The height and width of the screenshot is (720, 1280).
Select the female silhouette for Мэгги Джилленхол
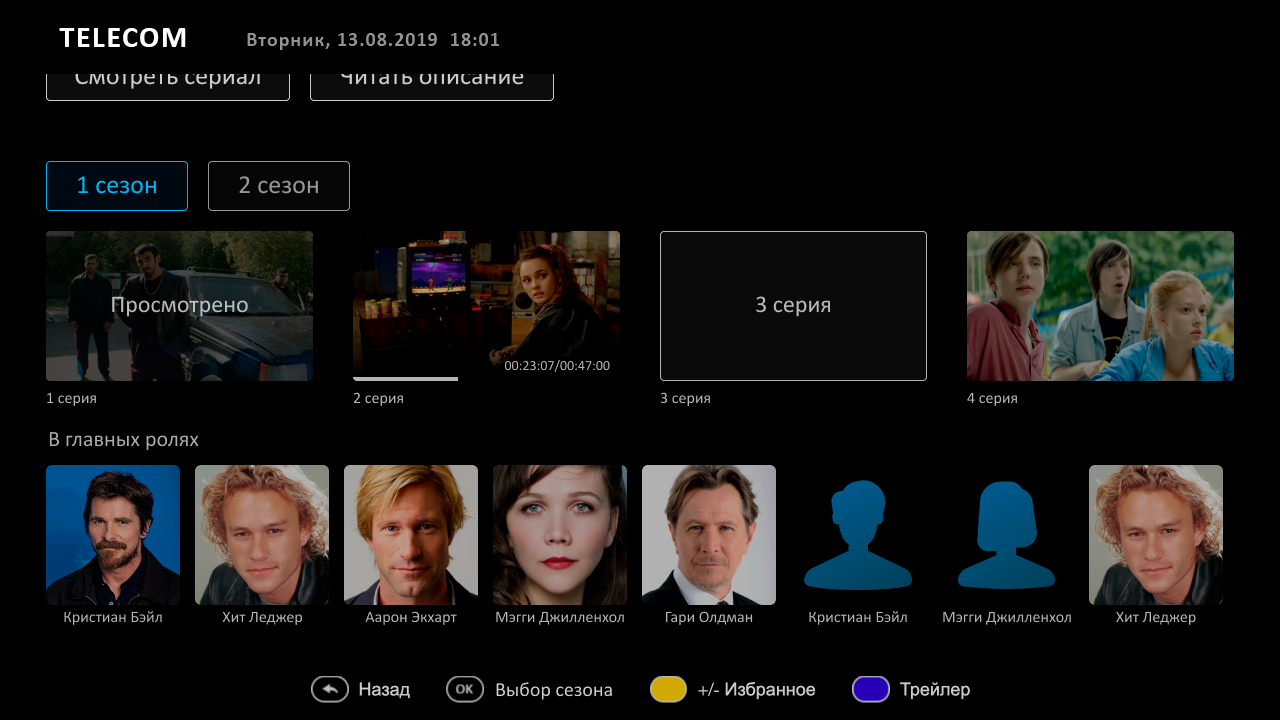[1007, 535]
